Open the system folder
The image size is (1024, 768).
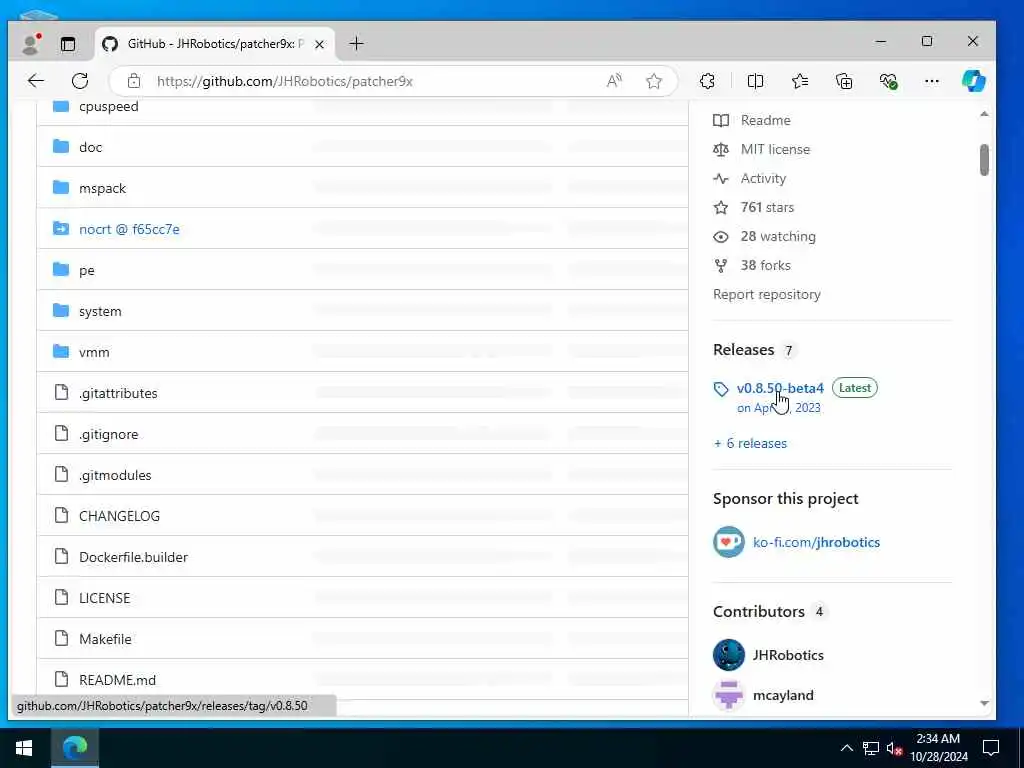point(100,312)
